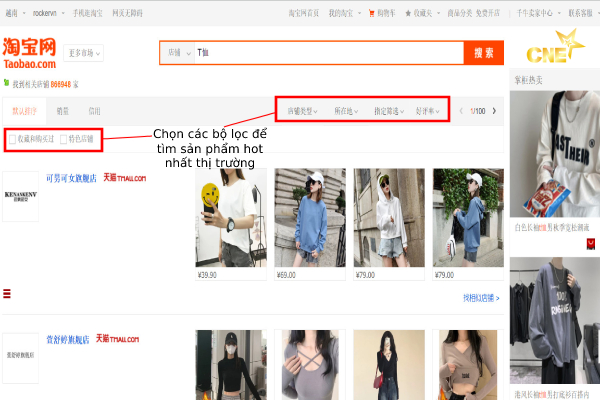Expand the 好评率 rating filter
The image size is (600, 400).
coord(427,111)
